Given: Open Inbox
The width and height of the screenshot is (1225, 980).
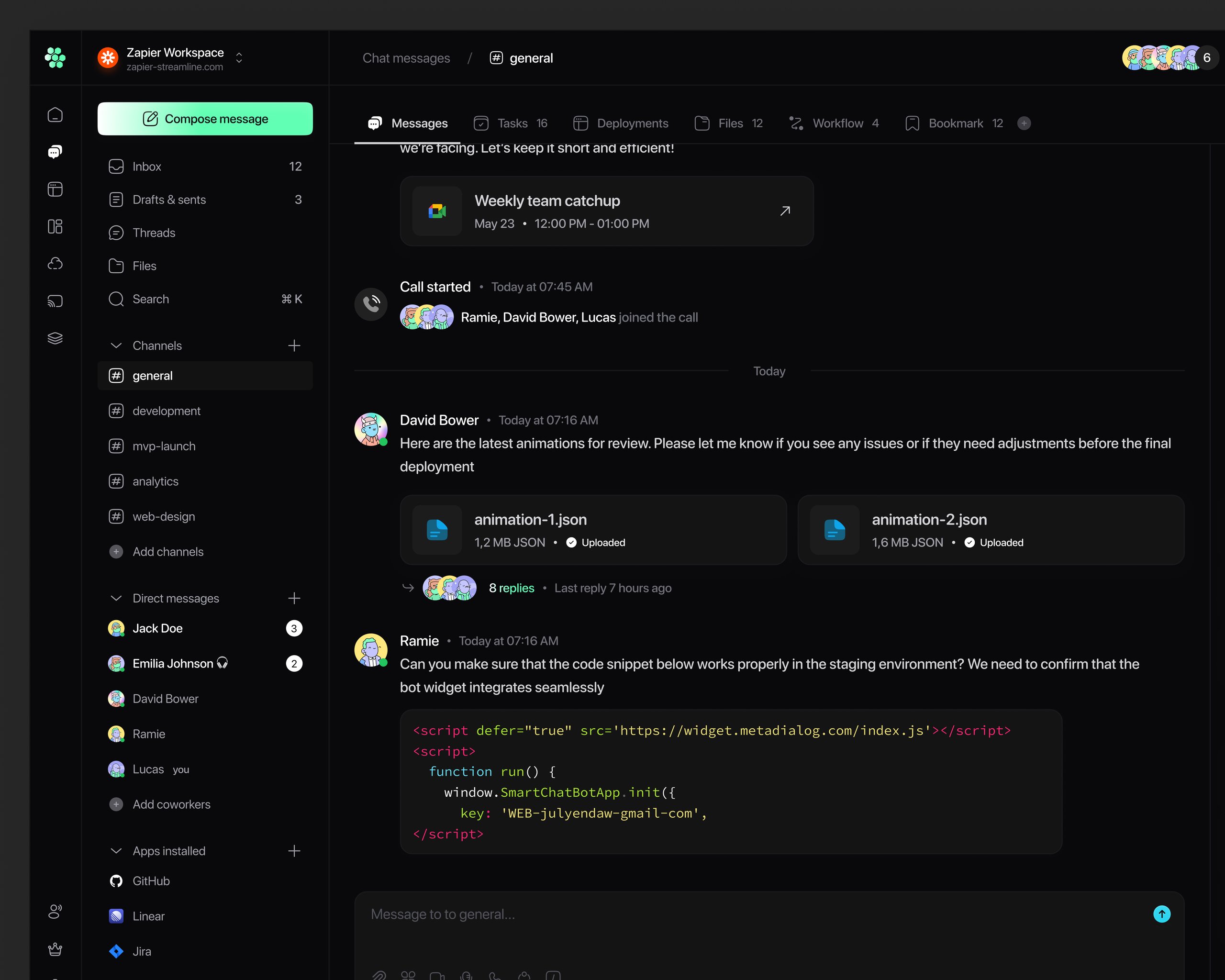Looking at the screenshot, I should click(205, 167).
